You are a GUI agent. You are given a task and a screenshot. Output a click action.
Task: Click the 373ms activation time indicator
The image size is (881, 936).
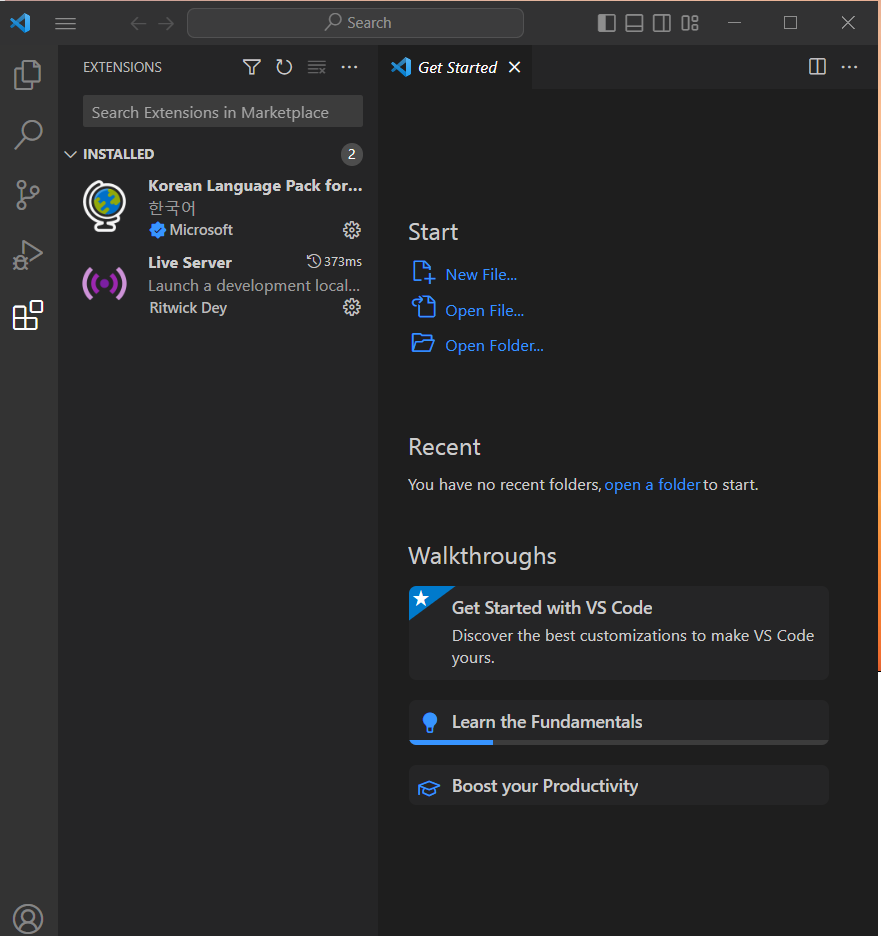pos(334,261)
